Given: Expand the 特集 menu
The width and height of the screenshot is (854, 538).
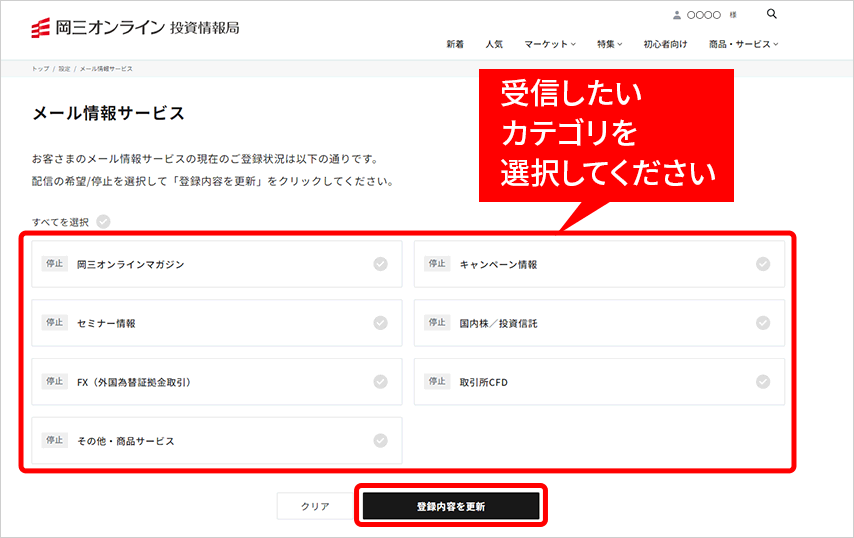Looking at the screenshot, I should 609,44.
